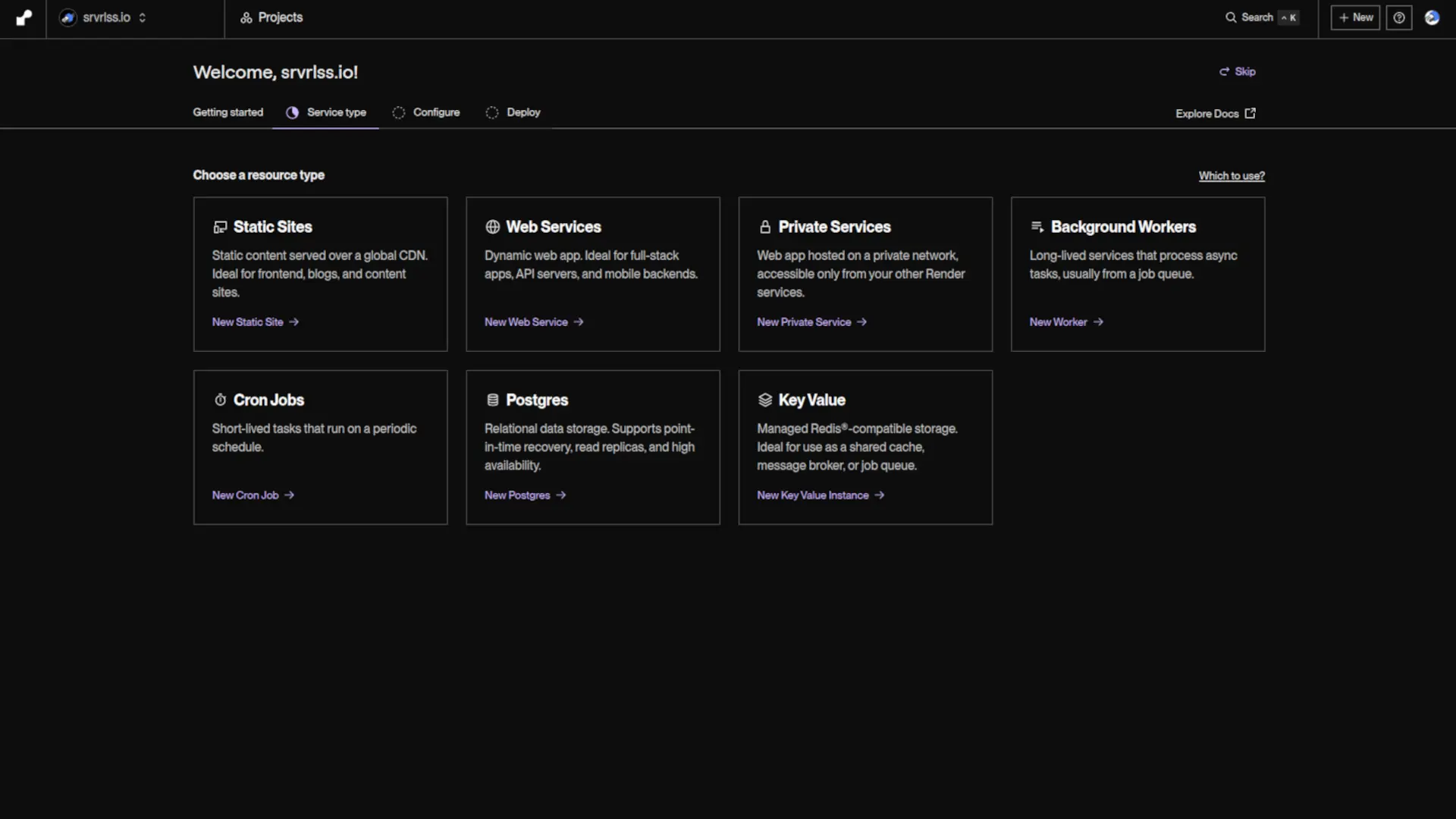
Task: Click the Cron Jobs timer icon
Action: (x=220, y=400)
